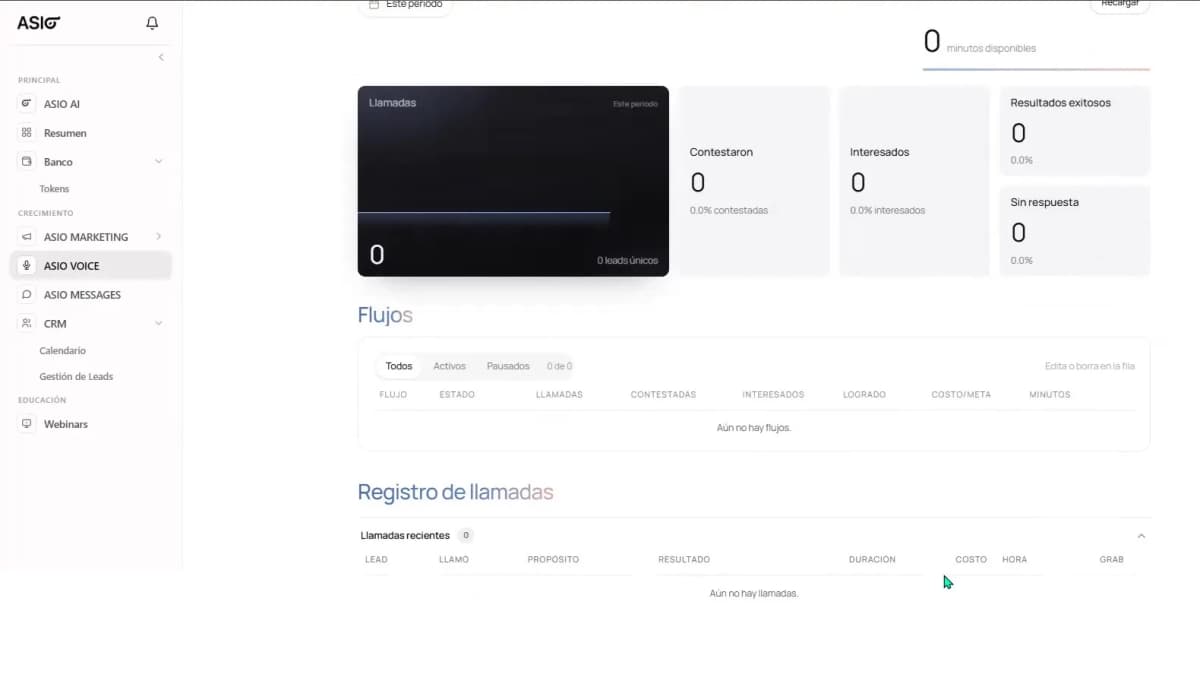Open Calendario under CRM
This screenshot has width=1200, height=684.
62,351
